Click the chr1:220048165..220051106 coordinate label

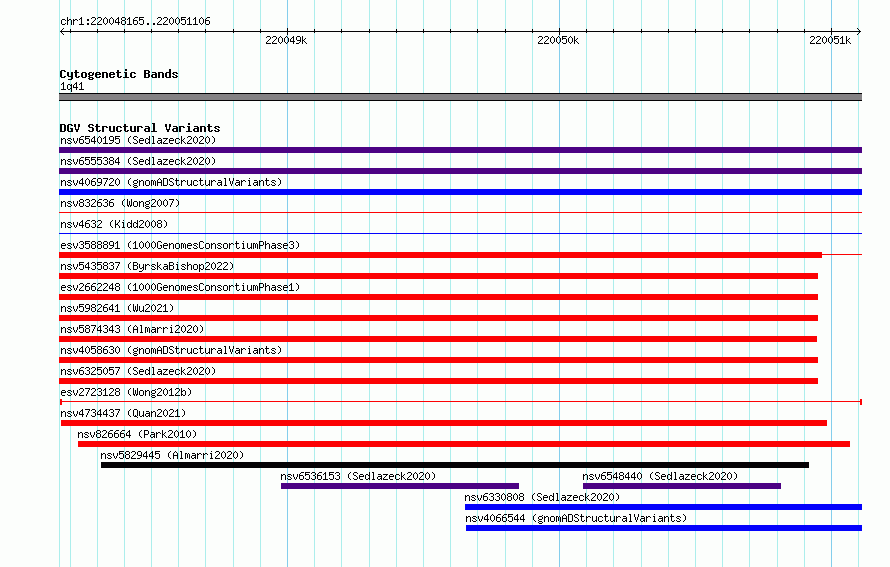(x=135, y=22)
